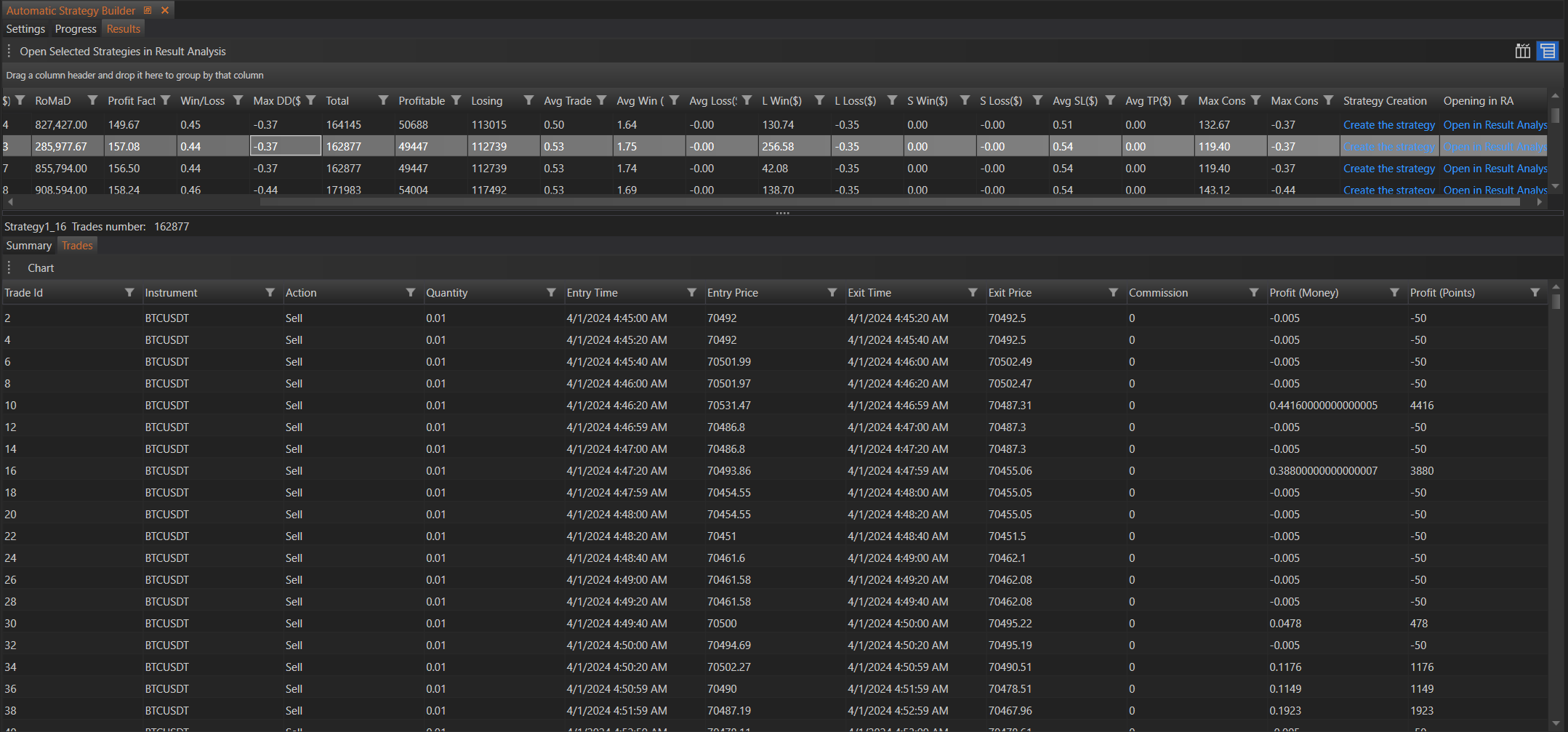This screenshot has height=732, width=1568.
Task: Click Create the strategy link in first row
Action: click(1388, 125)
